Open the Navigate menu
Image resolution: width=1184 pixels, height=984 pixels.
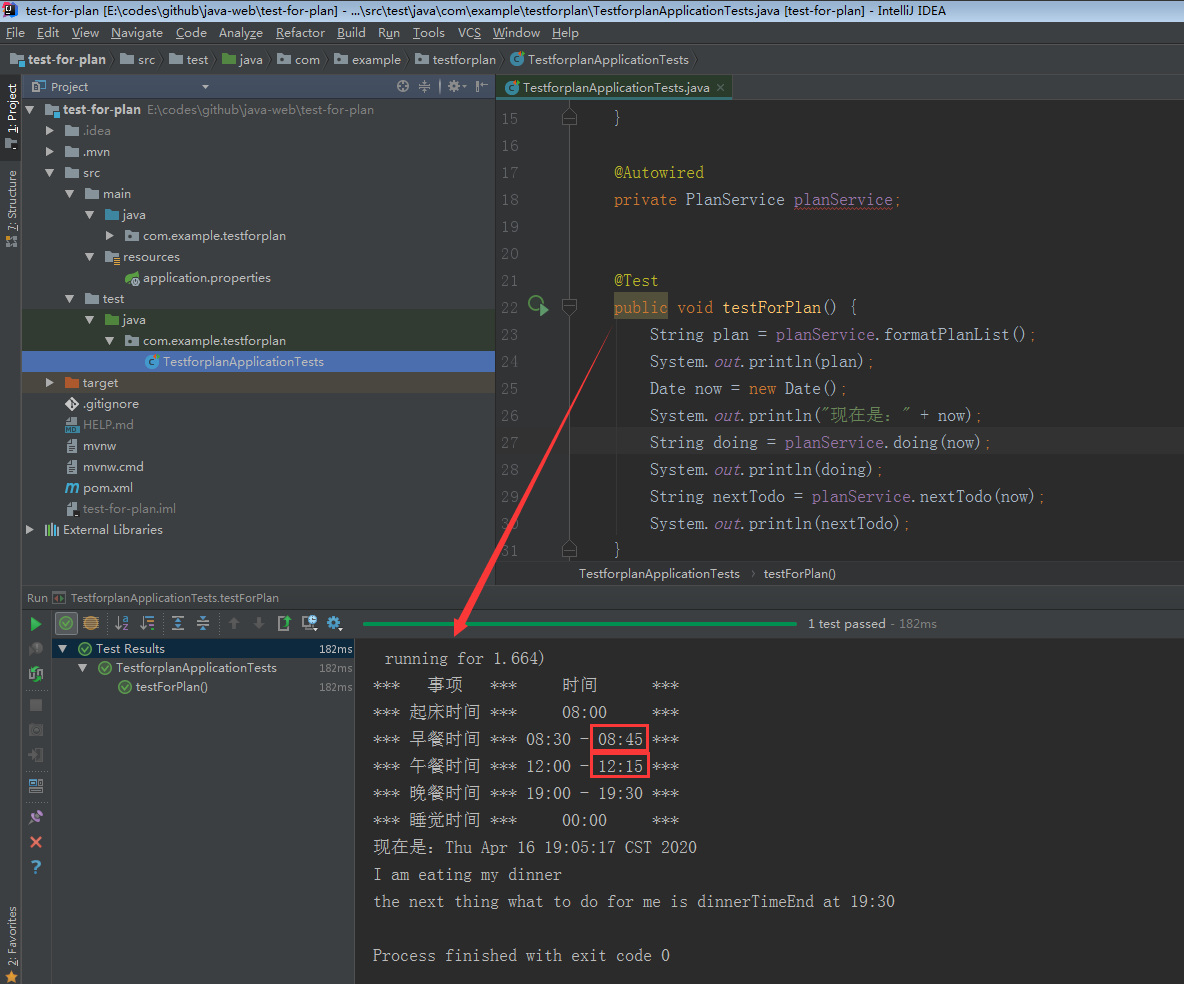(x=137, y=32)
